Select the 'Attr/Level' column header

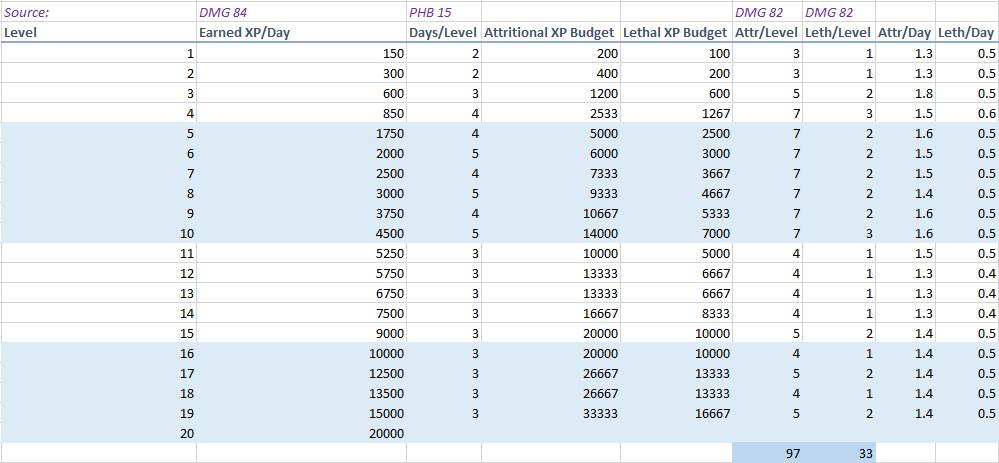767,32
